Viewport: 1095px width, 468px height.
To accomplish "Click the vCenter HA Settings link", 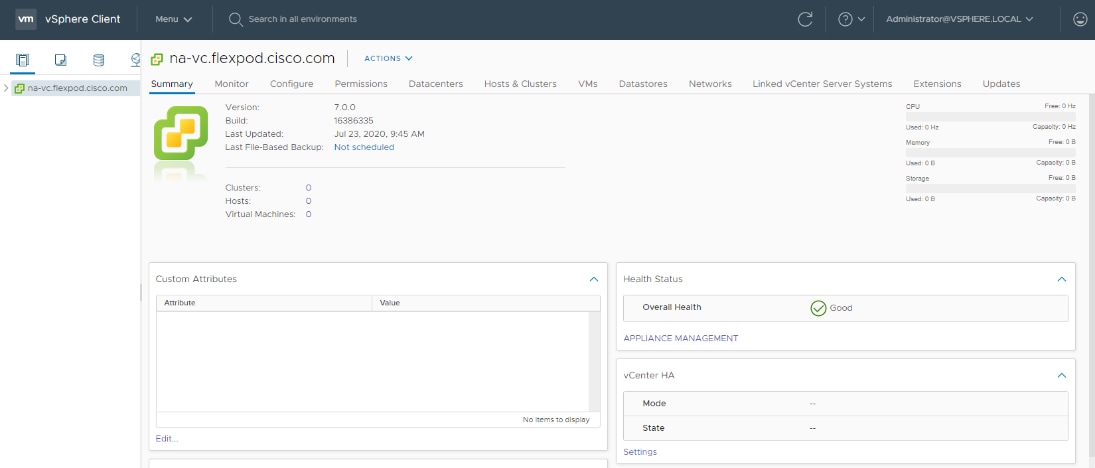I will pyautogui.click(x=640, y=452).
